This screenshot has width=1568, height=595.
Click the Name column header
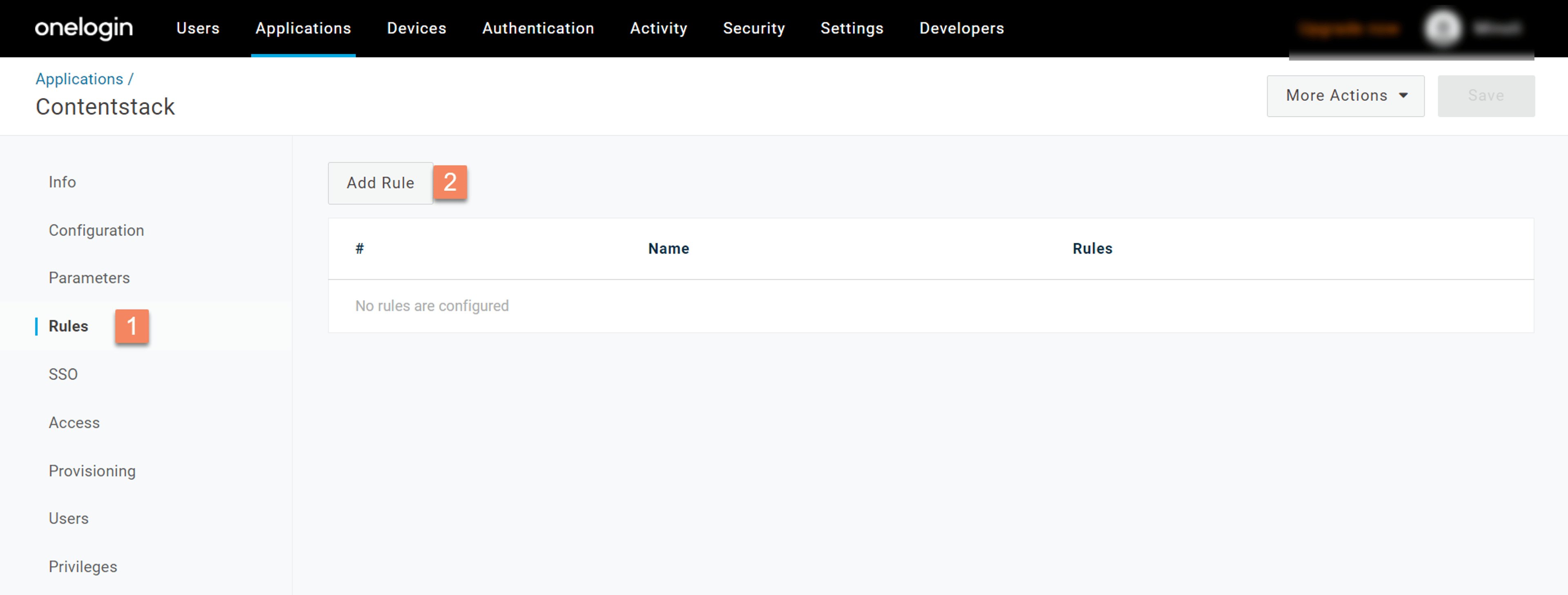(668, 248)
